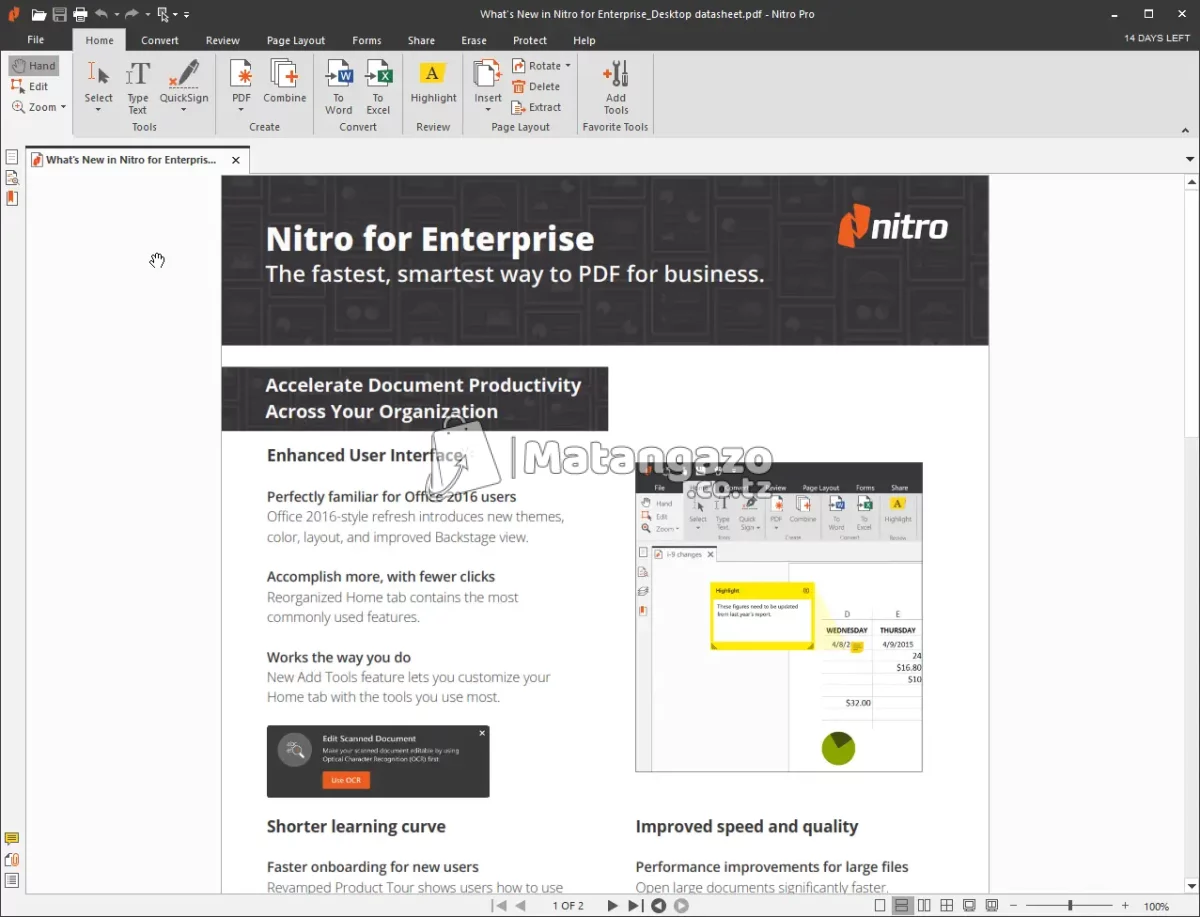Viewport: 1200px width, 917px height.
Task: Switch to the Convert ribbon tab
Action: pos(160,40)
